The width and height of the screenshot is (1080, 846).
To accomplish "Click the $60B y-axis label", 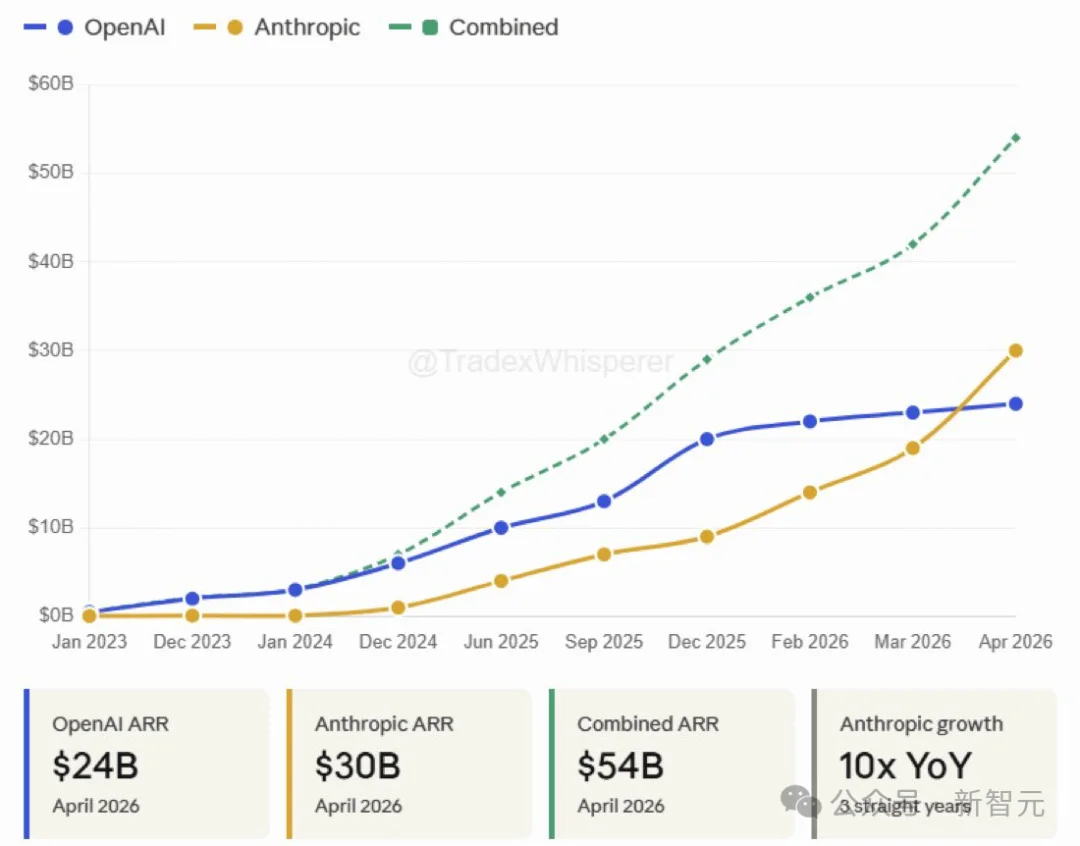I will [x=50, y=84].
